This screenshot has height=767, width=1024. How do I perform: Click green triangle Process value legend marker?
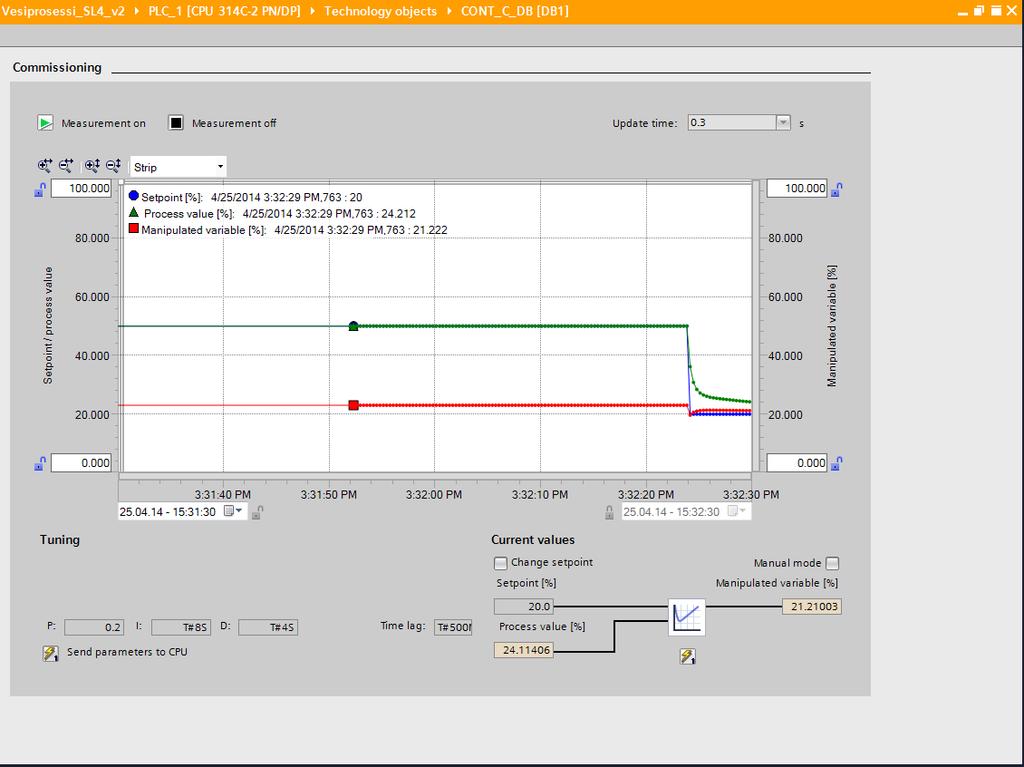[x=134, y=212]
